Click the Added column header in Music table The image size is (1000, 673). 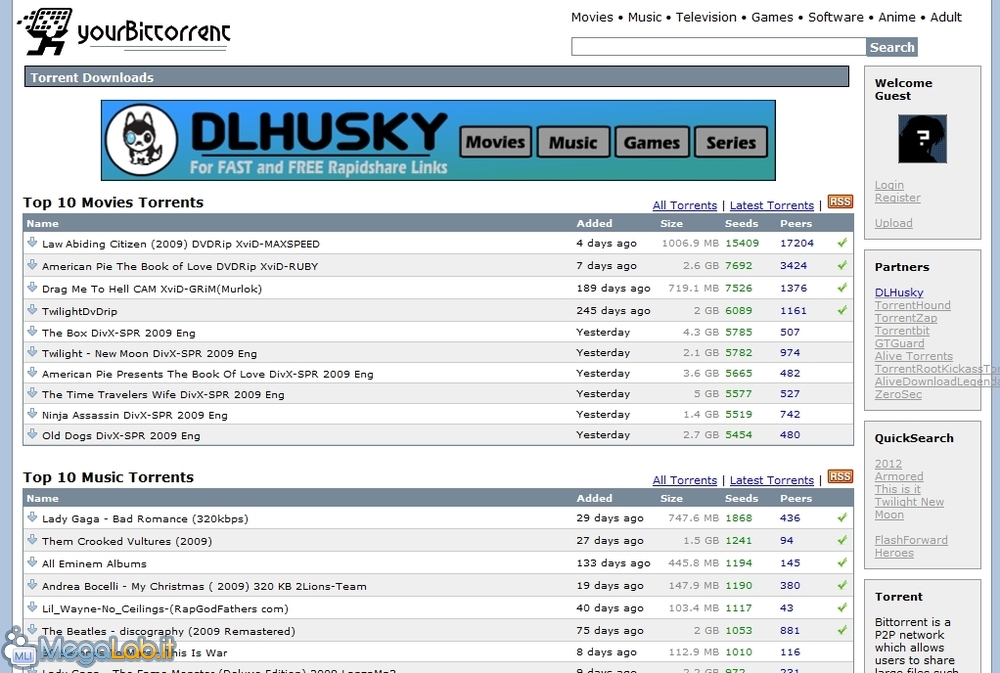(594, 498)
